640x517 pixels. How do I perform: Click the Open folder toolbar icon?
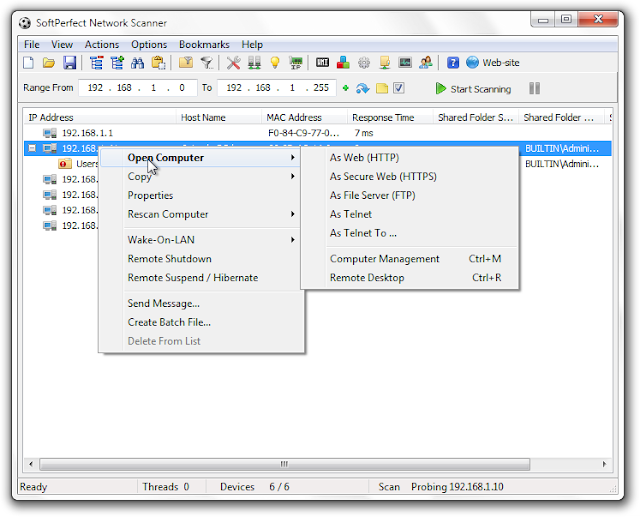click(49, 63)
